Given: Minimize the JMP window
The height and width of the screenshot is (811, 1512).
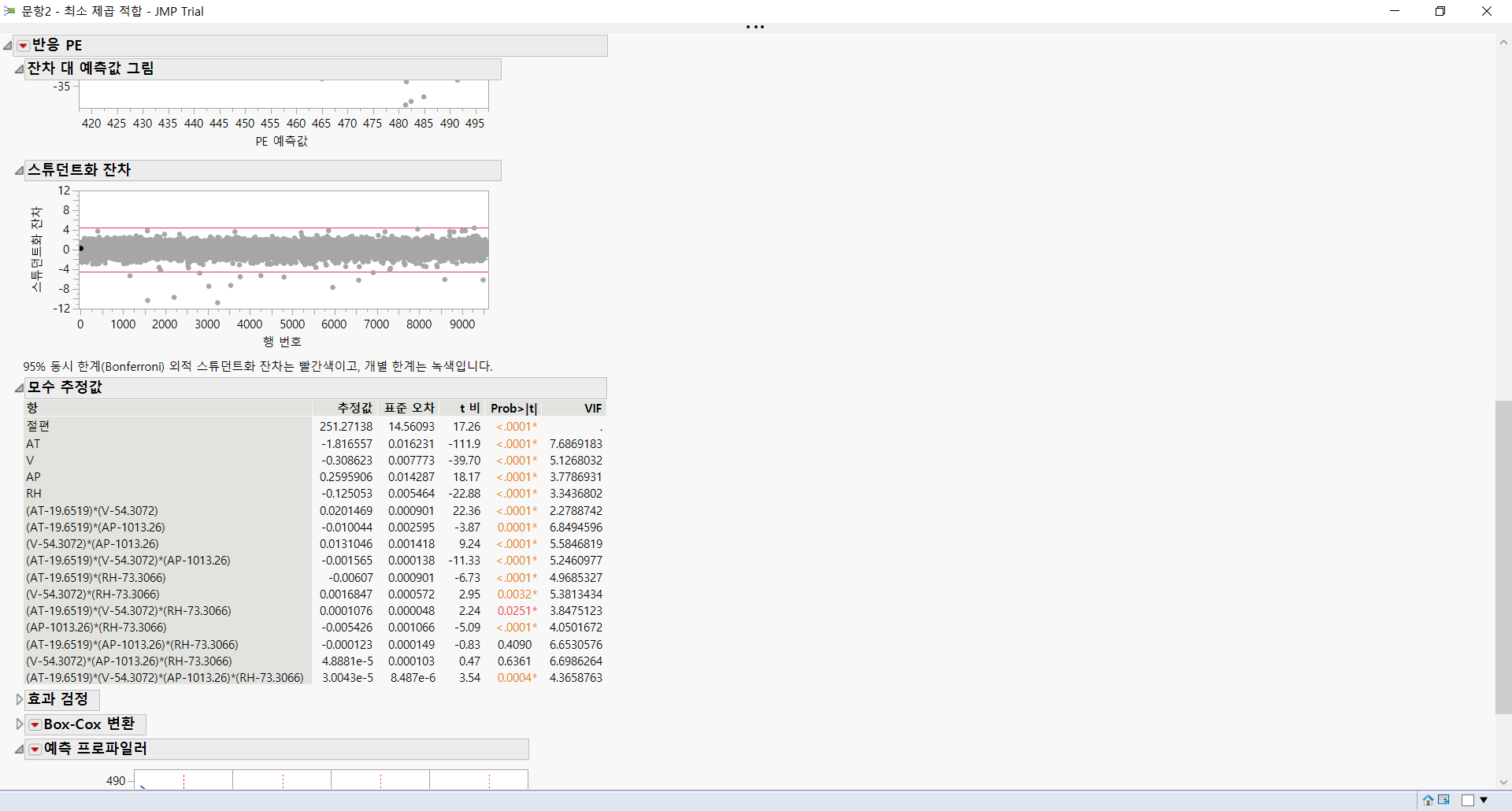Looking at the screenshot, I should tap(1395, 11).
